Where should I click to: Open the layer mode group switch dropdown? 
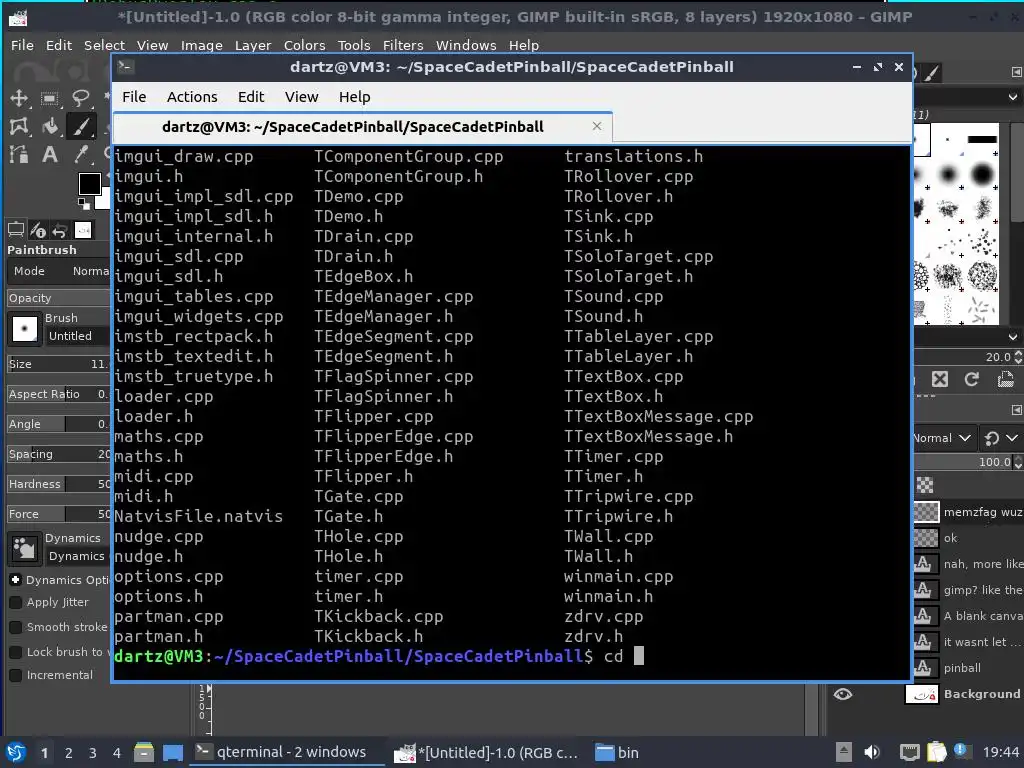1000,438
